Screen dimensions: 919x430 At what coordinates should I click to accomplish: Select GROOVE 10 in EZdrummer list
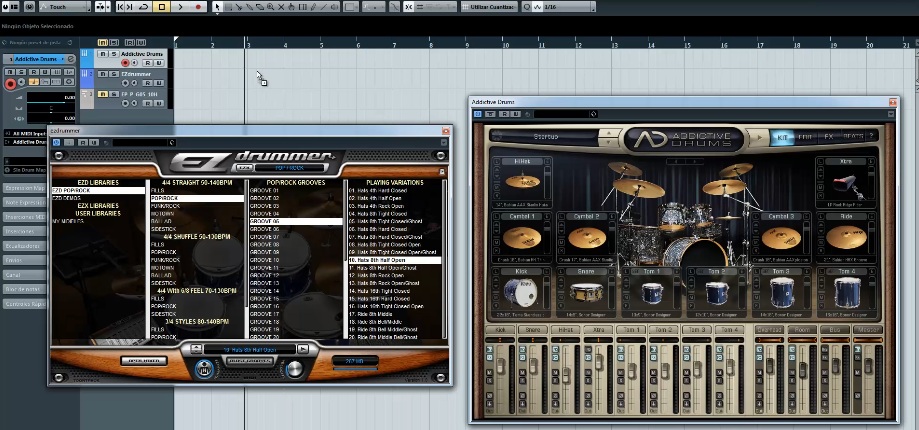tap(296, 260)
